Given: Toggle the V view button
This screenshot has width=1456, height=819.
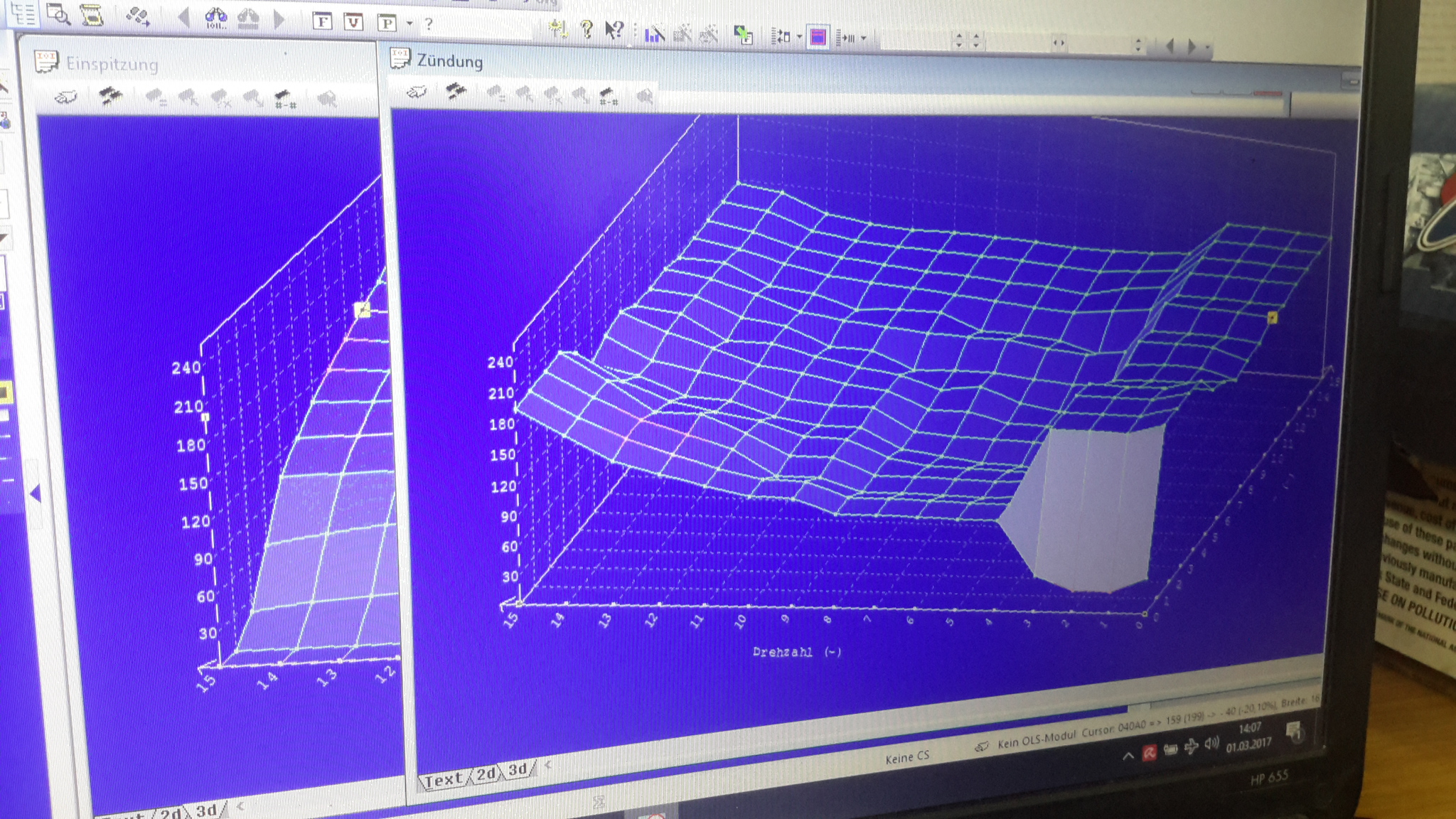Looking at the screenshot, I should [x=353, y=22].
